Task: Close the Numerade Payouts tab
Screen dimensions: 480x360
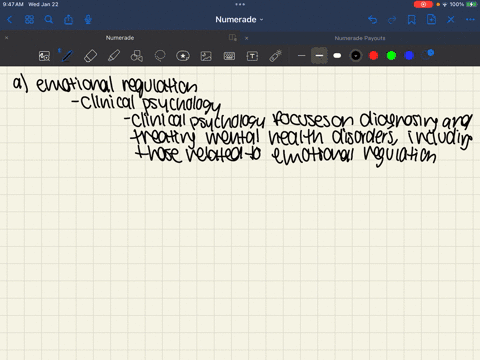Action: point(246,38)
